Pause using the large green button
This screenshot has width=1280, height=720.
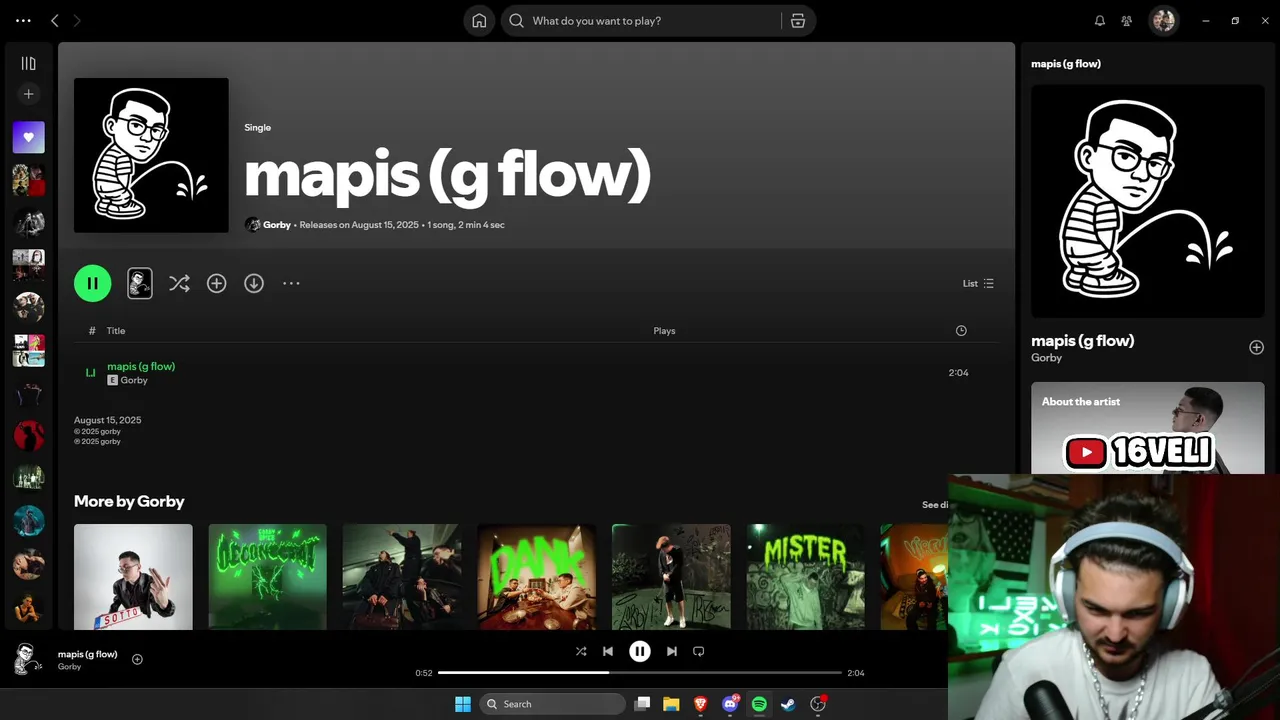92,283
